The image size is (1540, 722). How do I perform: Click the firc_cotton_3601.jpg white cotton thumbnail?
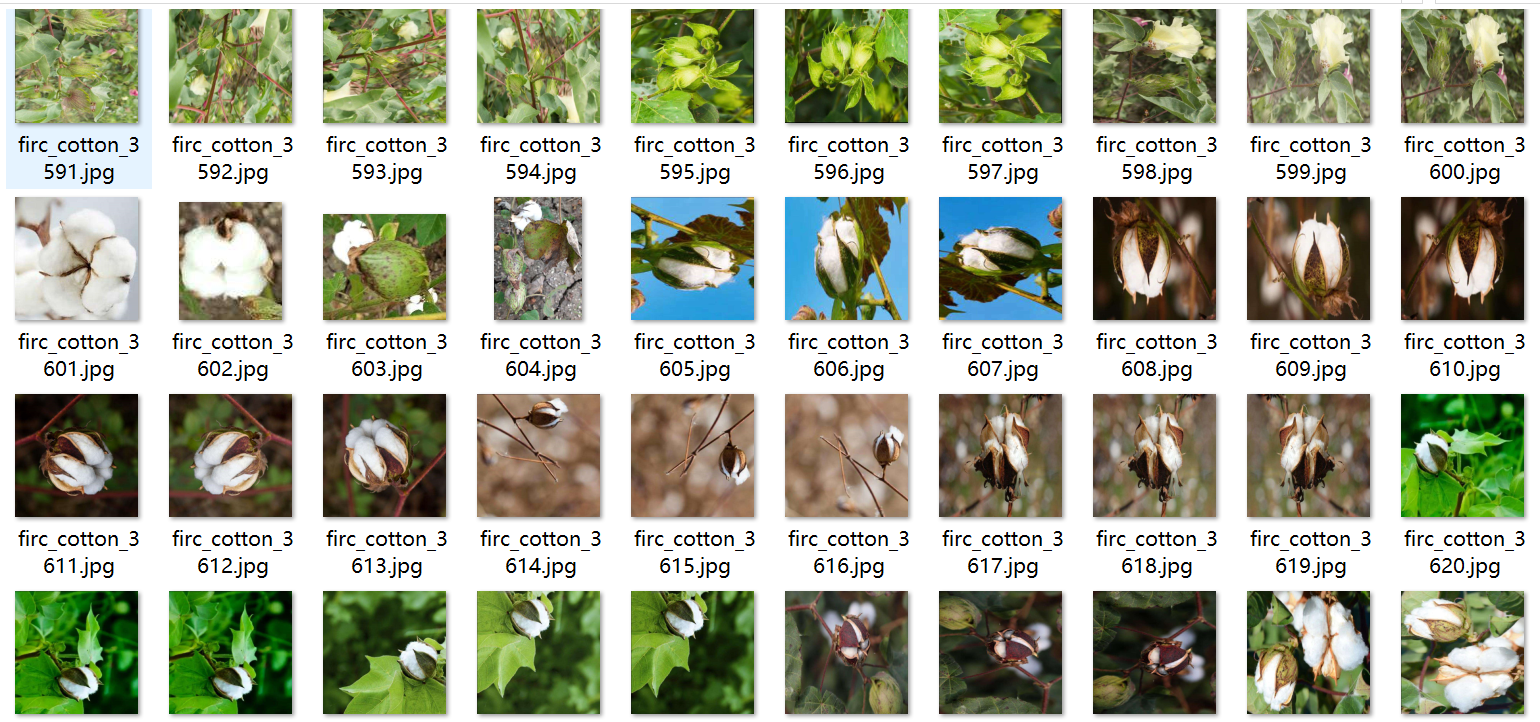pyautogui.click(x=77, y=258)
